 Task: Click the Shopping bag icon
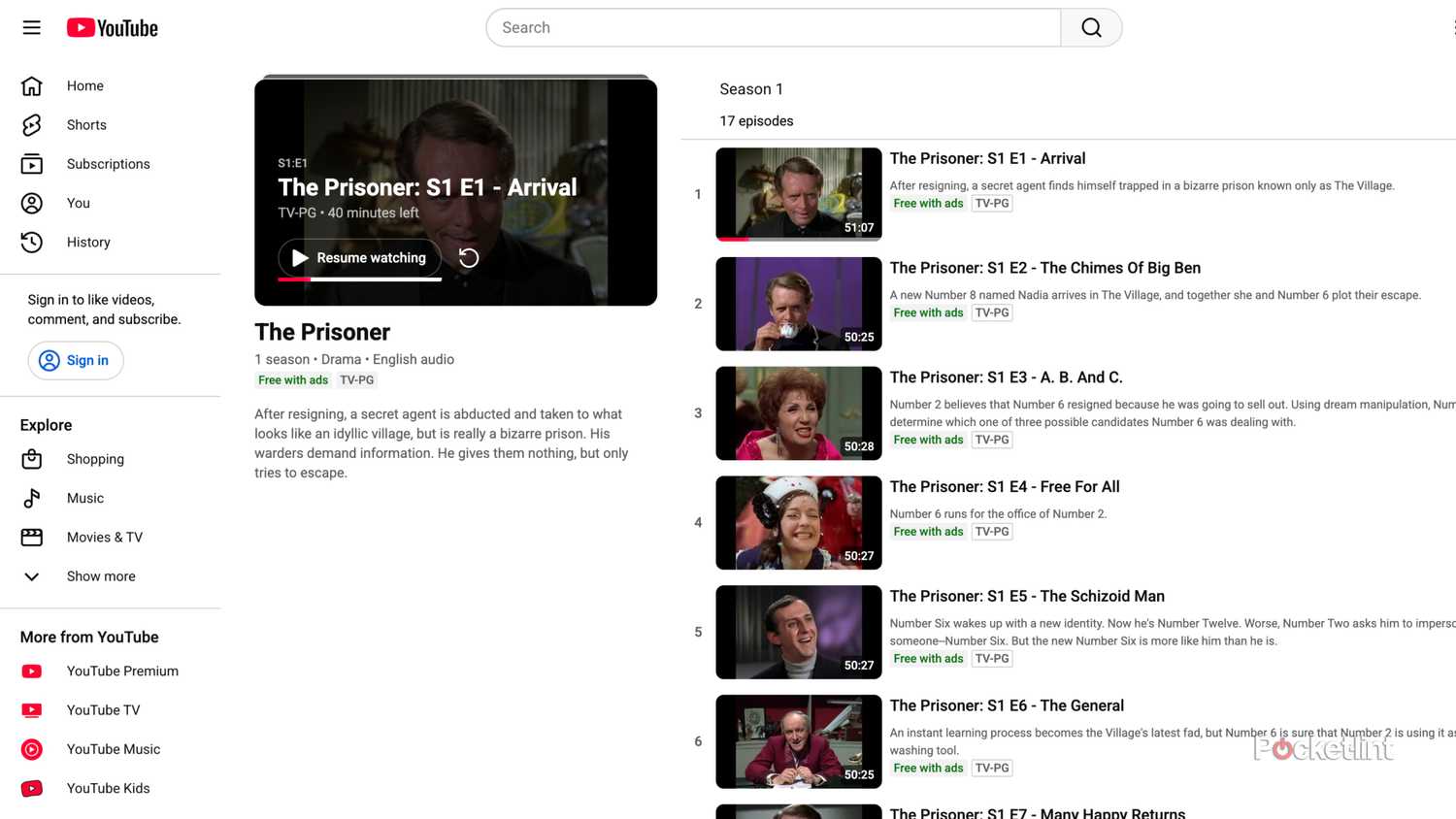click(x=32, y=459)
